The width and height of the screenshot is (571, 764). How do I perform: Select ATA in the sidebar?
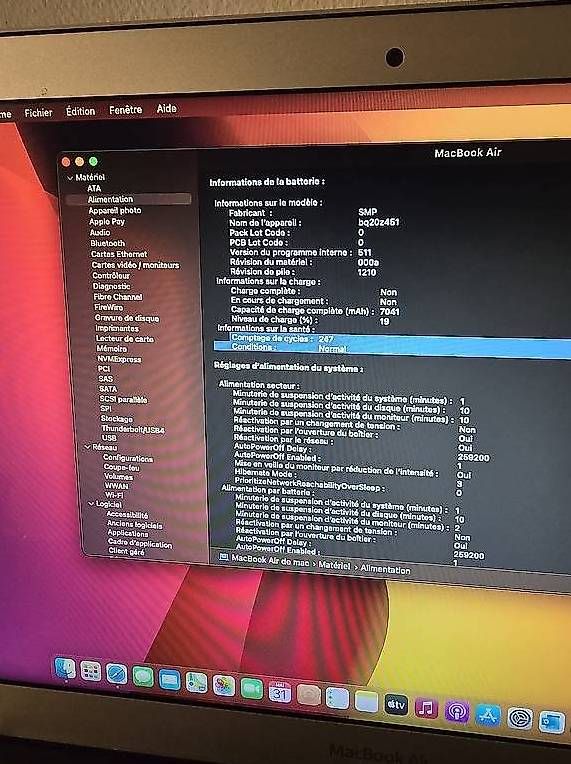[x=94, y=188]
